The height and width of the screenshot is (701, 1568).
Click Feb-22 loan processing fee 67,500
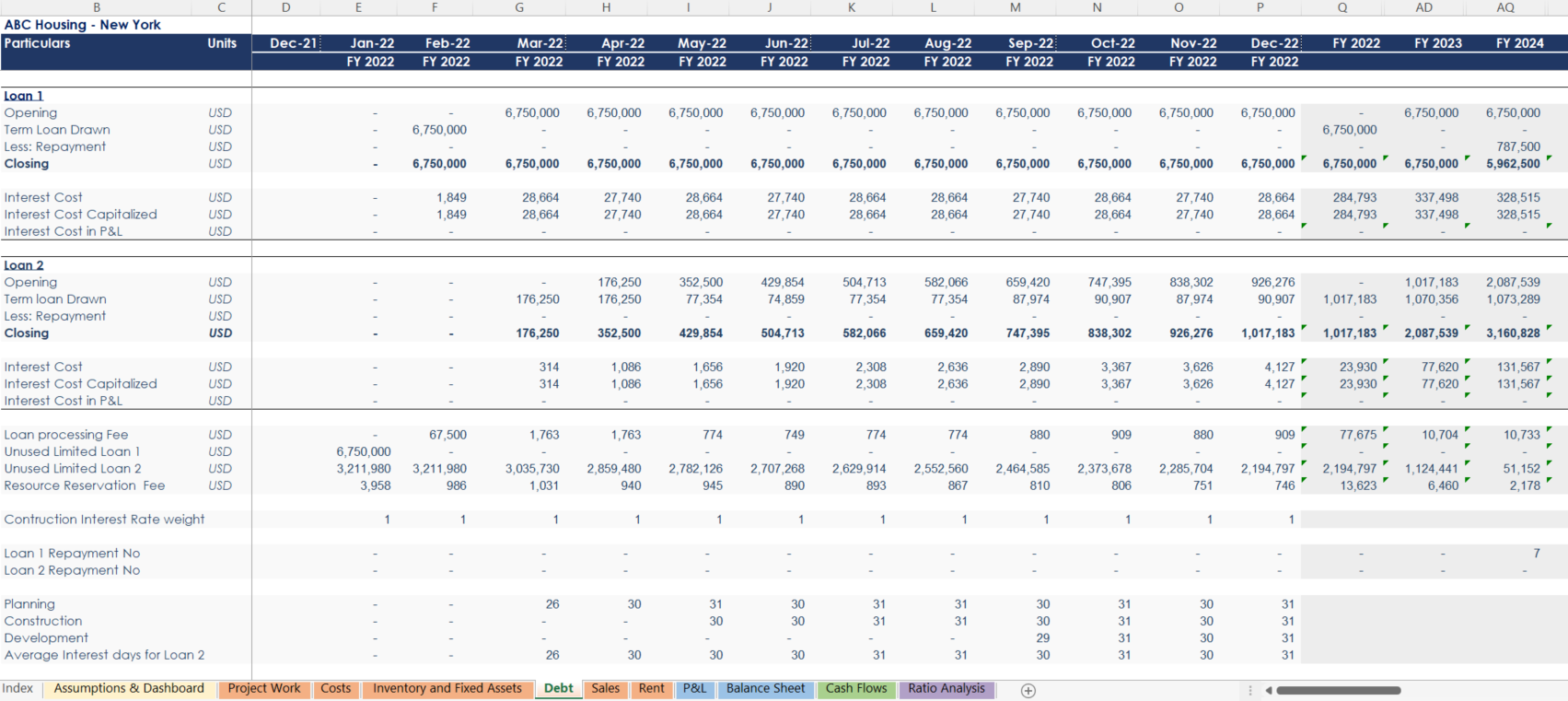[447, 435]
